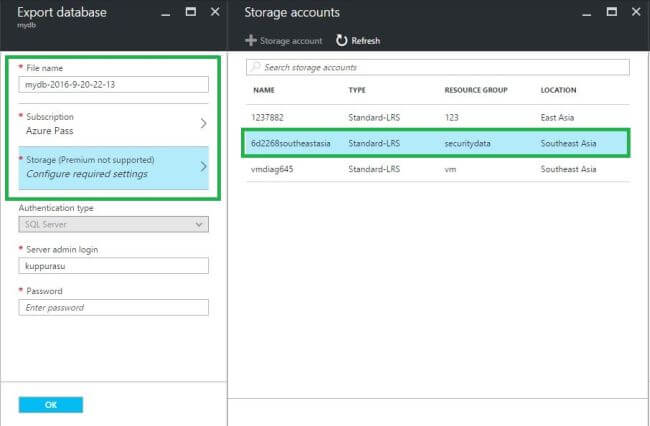Click the Refresh icon
Image resolution: width=650 pixels, height=426 pixels.
point(342,41)
